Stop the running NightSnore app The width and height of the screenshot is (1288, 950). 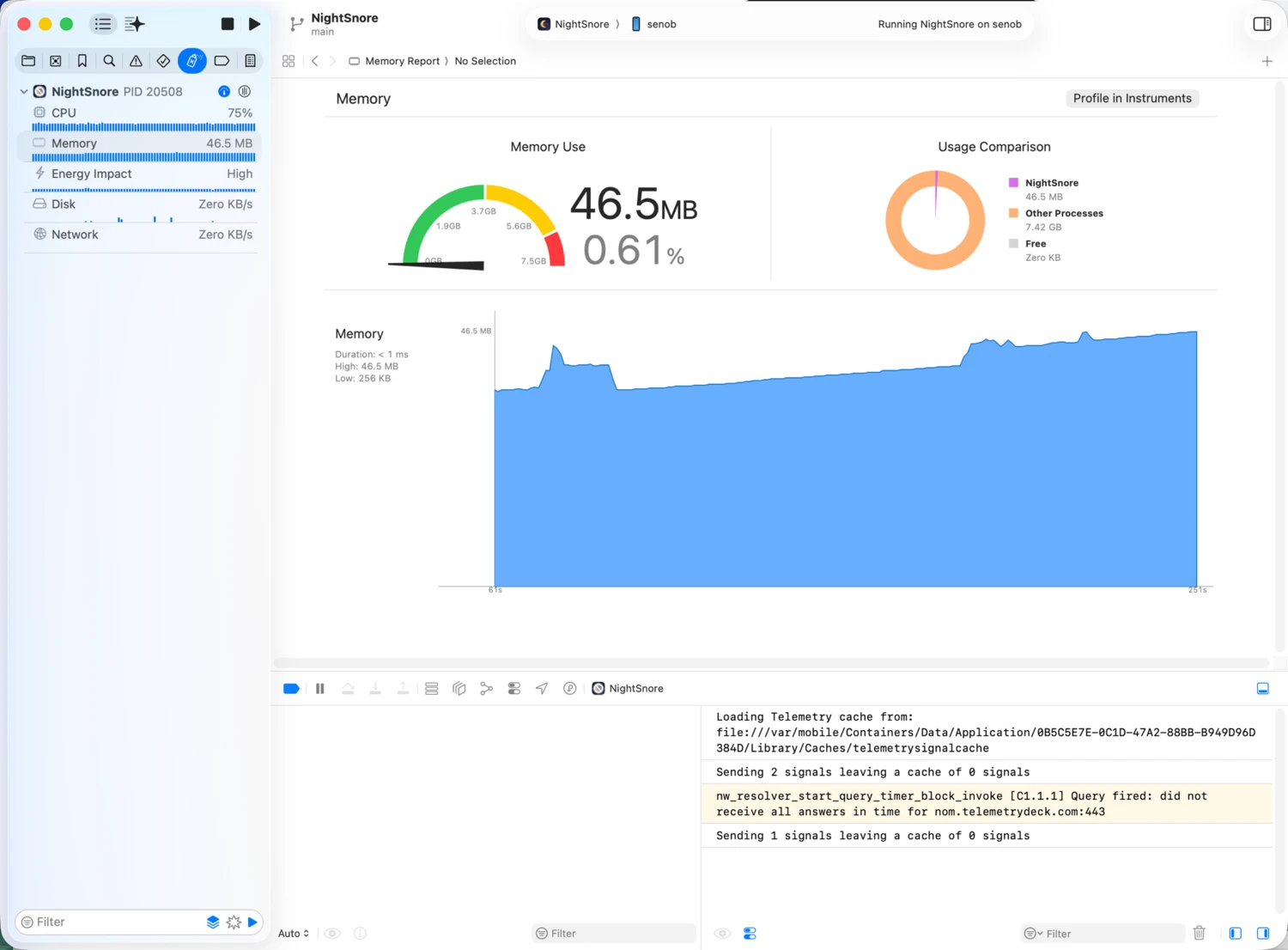click(x=228, y=24)
